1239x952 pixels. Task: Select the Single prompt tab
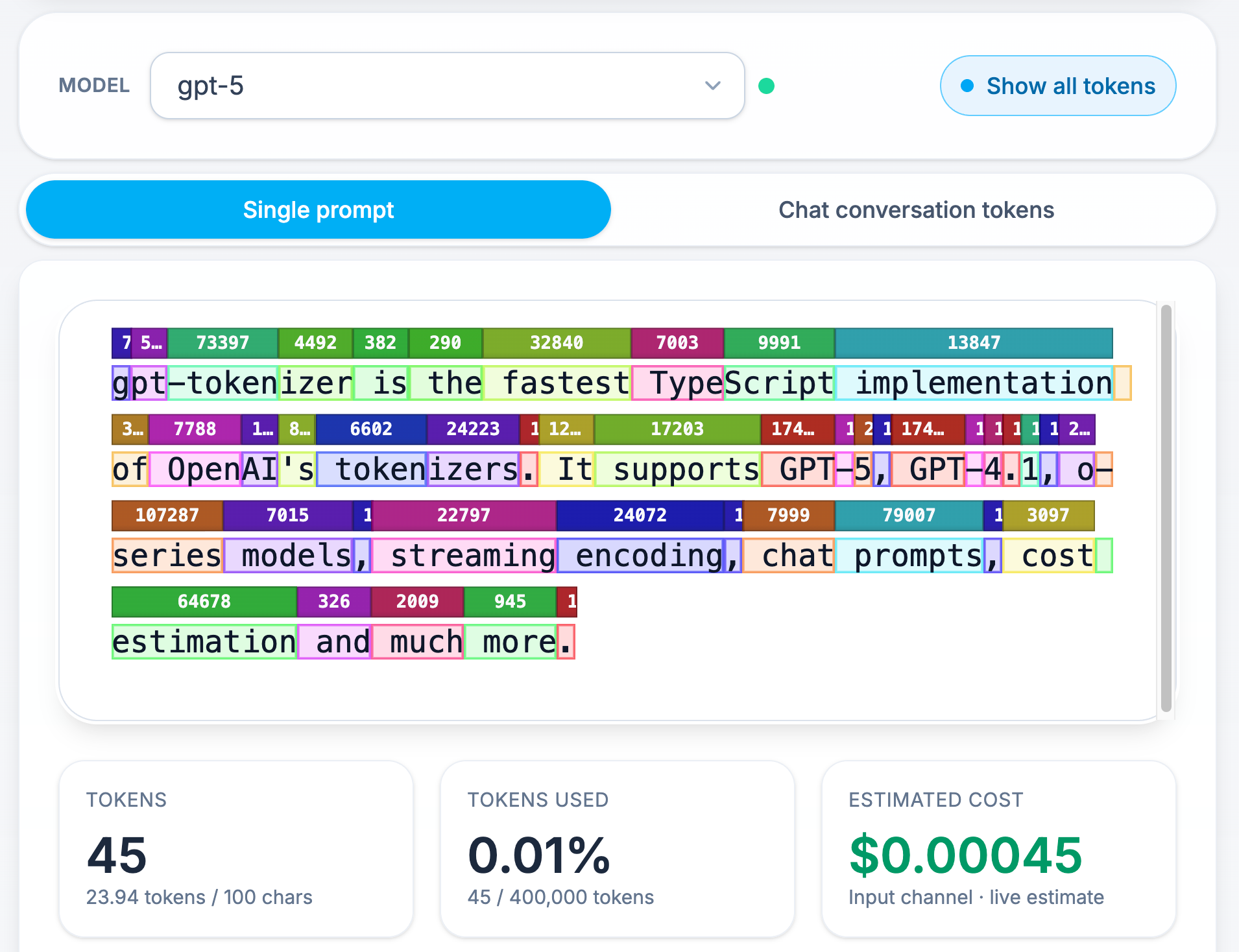(x=318, y=209)
